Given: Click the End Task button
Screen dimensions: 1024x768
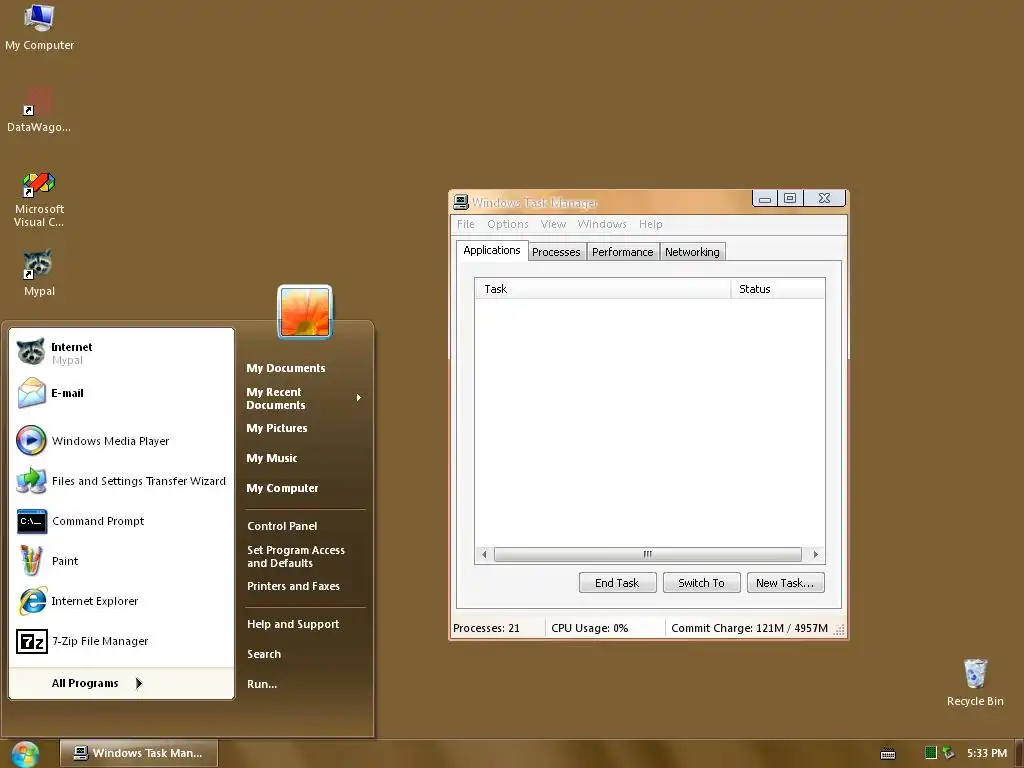Looking at the screenshot, I should [x=617, y=583].
